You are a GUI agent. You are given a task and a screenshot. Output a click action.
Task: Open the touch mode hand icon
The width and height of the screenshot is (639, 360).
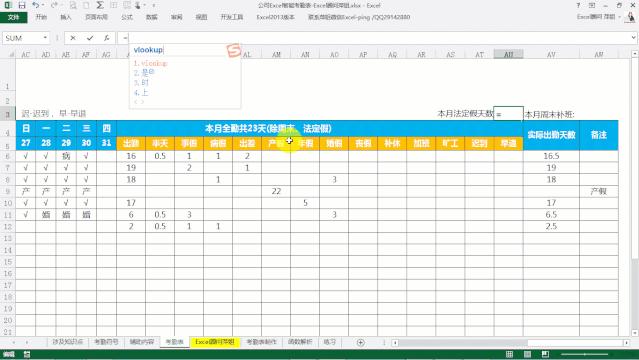138,5
